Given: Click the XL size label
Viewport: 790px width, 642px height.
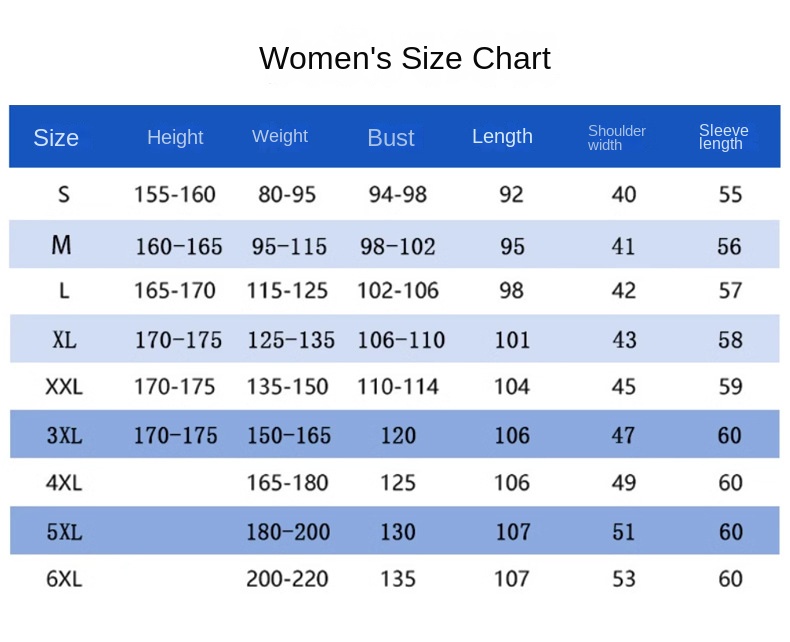Looking at the screenshot, I should coord(64,340).
